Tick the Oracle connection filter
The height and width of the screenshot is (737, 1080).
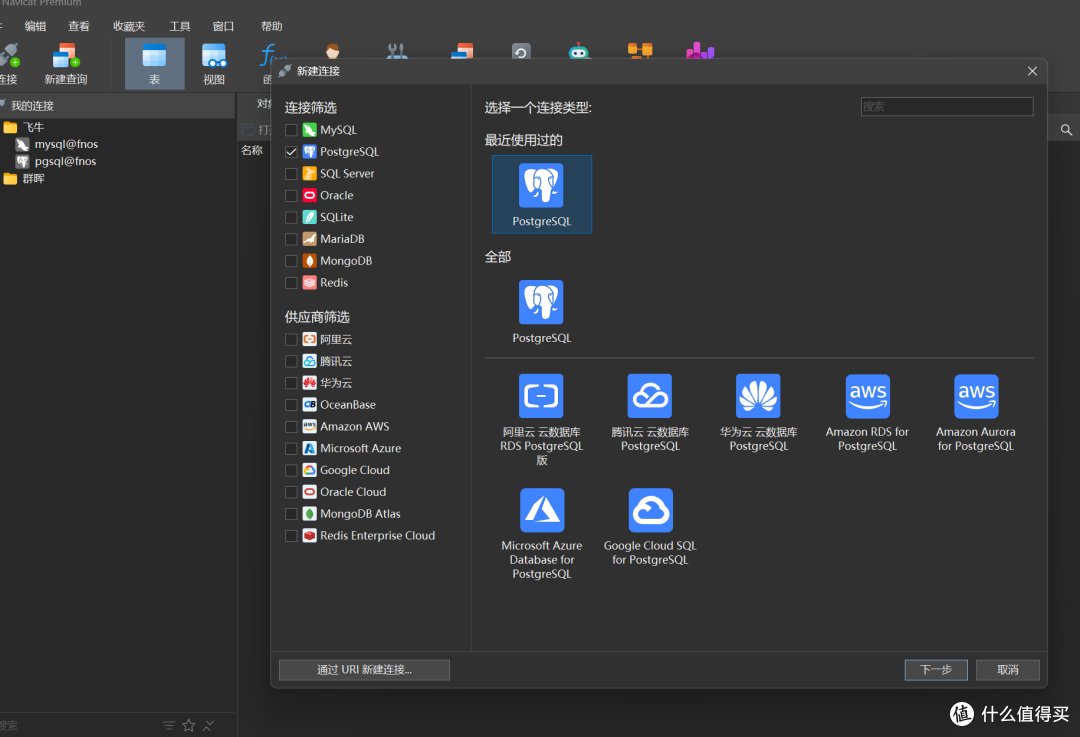point(291,196)
